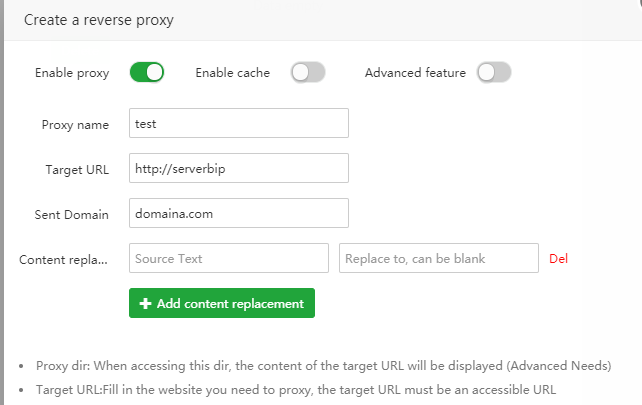Click the 'Sent Domain' field label

click(x=72, y=215)
